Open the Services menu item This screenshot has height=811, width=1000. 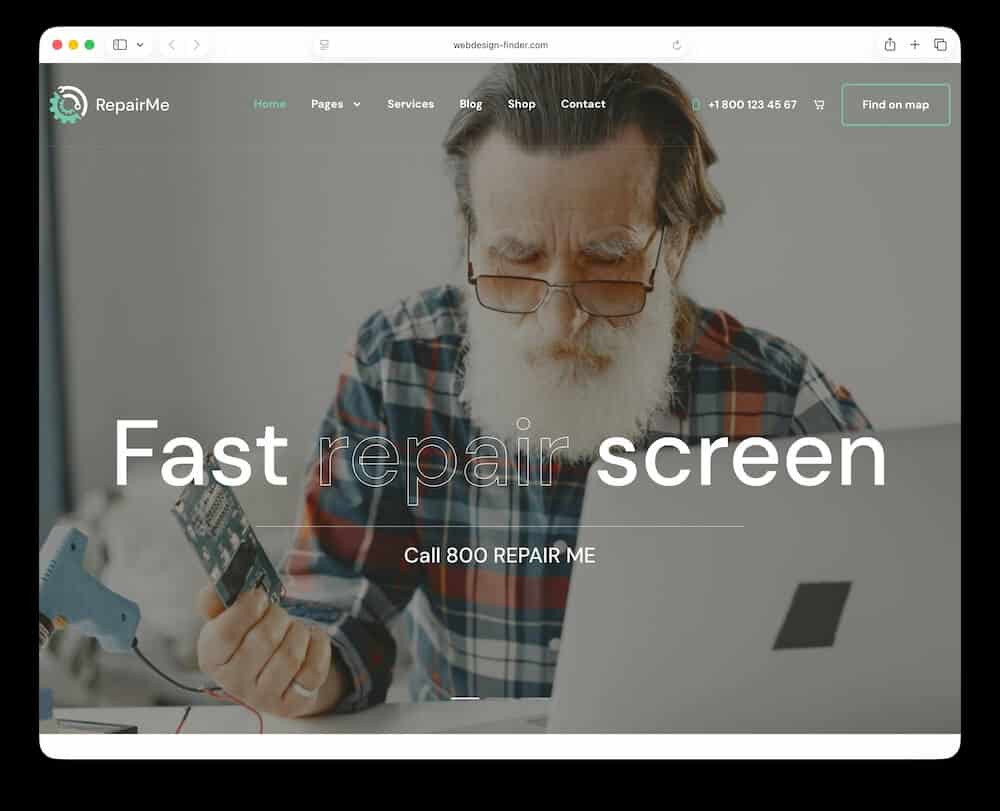point(411,104)
